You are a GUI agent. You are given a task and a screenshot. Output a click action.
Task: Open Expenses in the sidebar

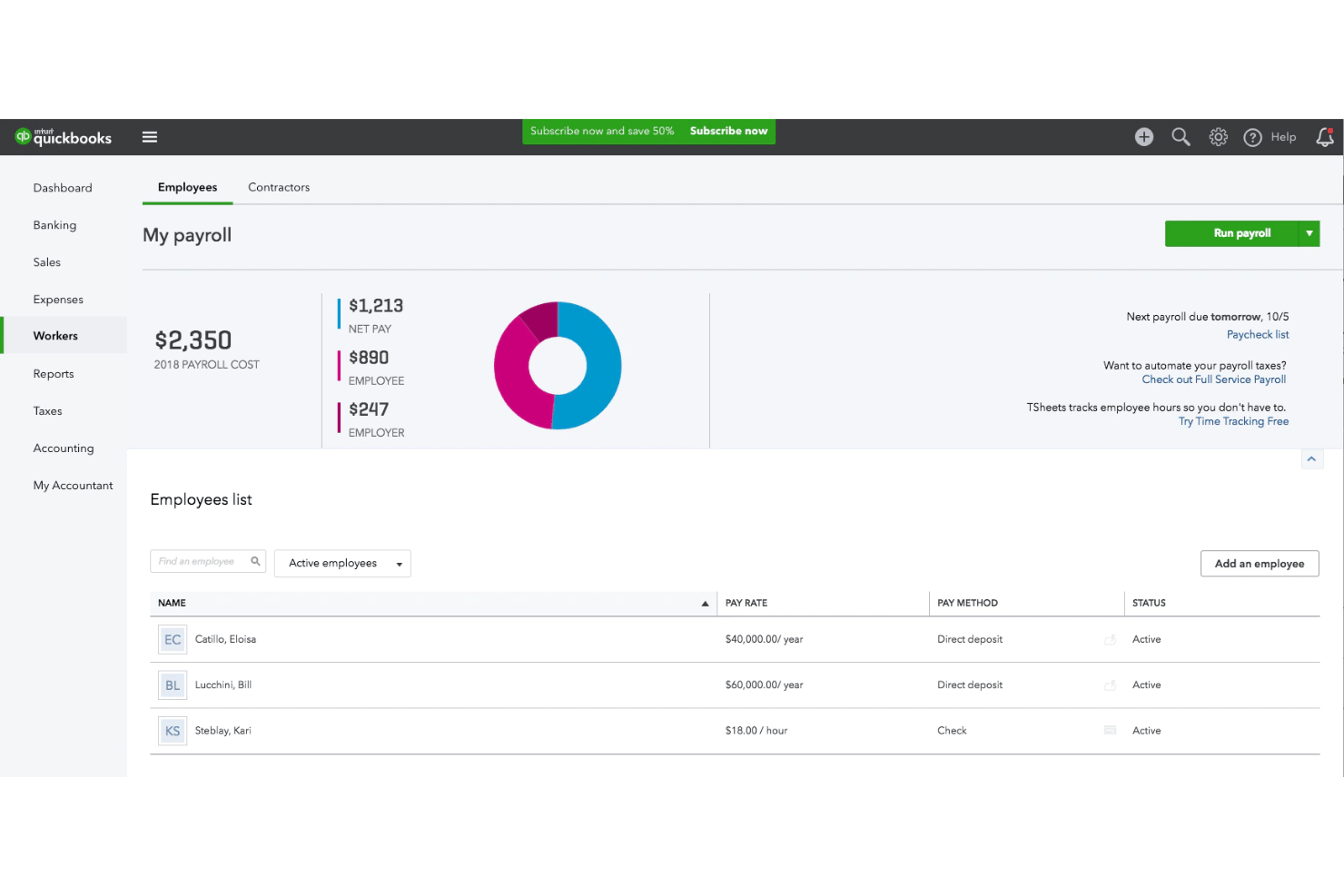point(58,300)
